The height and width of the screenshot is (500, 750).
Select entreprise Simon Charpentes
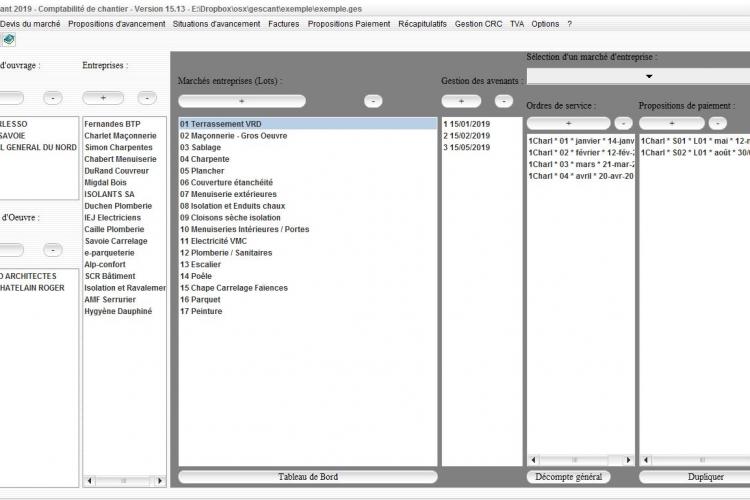[124, 147]
